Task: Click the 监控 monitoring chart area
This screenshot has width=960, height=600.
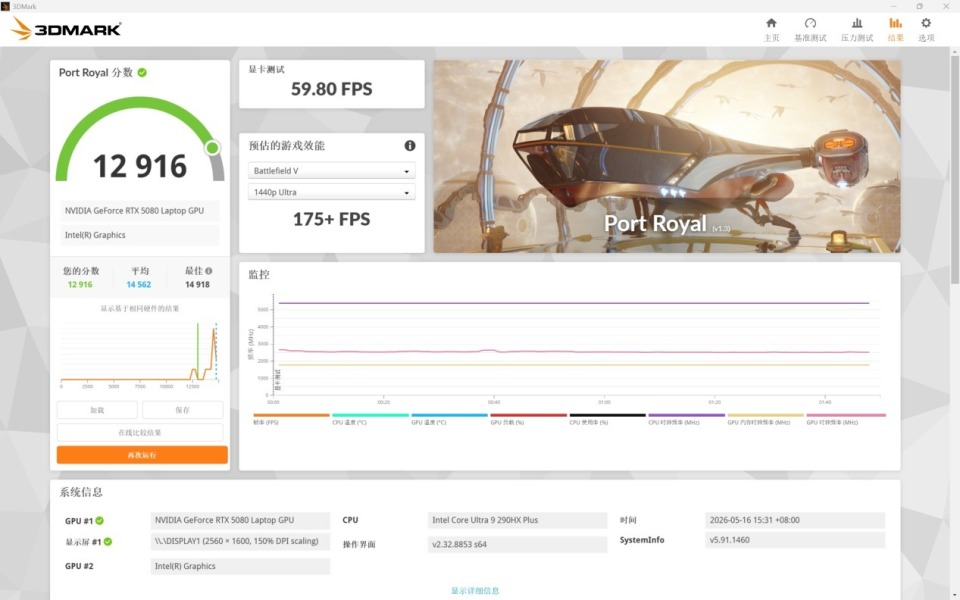Action: coord(568,349)
